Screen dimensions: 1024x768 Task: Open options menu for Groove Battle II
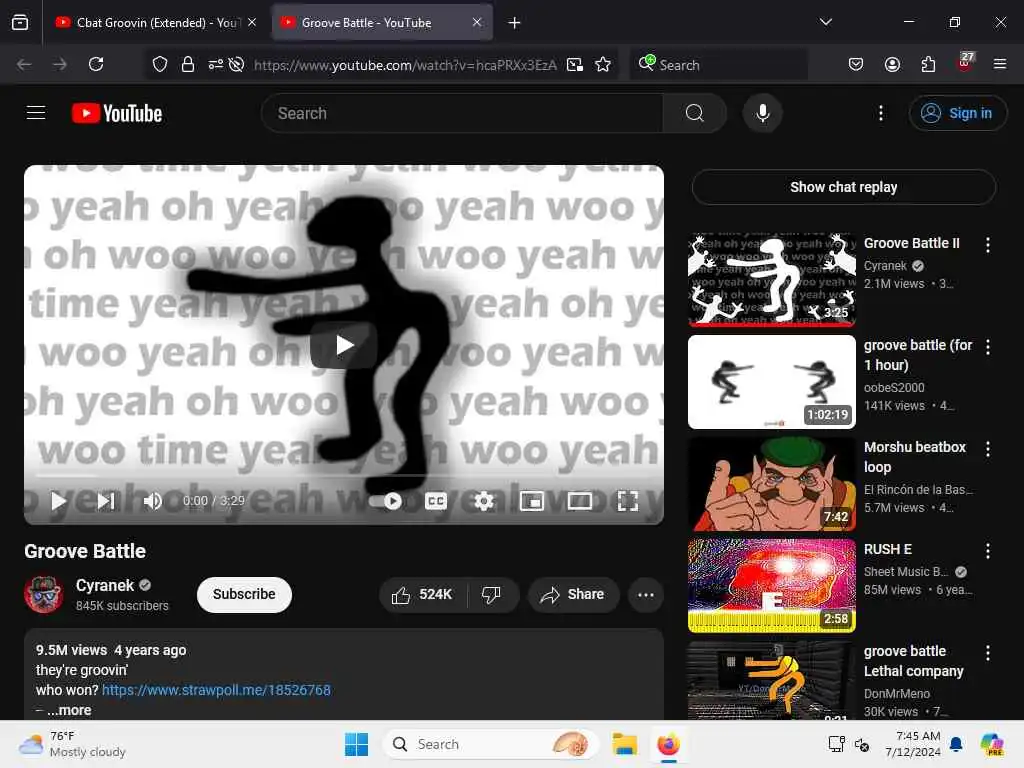pos(987,245)
